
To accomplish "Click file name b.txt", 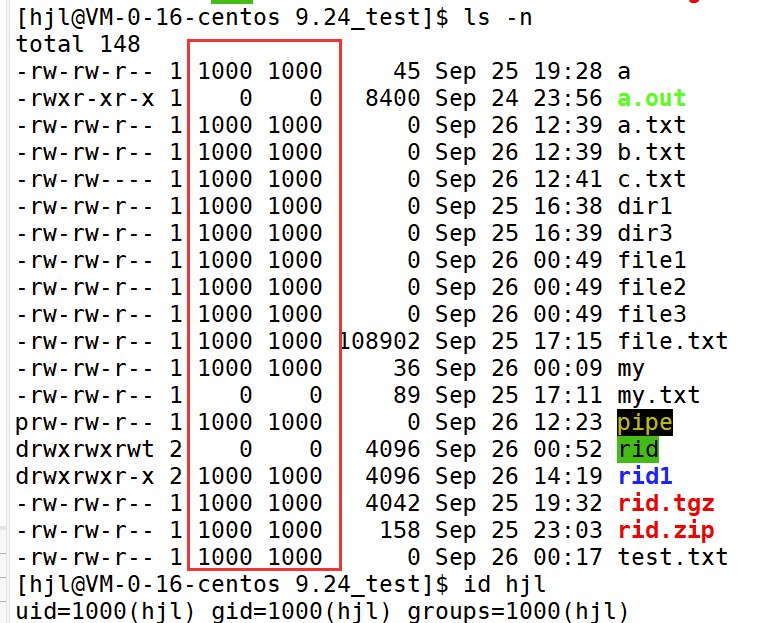I will [x=652, y=152].
